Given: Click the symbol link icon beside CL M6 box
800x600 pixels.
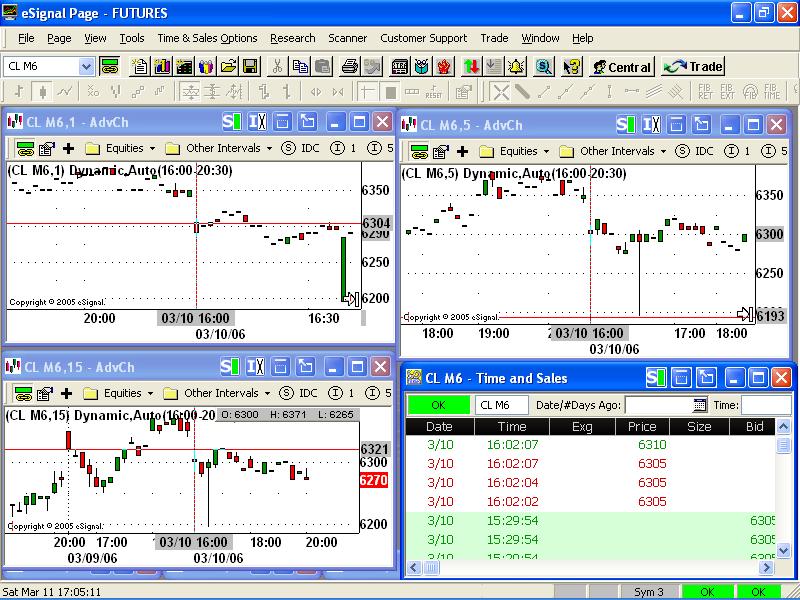Looking at the screenshot, I should [x=109, y=66].
